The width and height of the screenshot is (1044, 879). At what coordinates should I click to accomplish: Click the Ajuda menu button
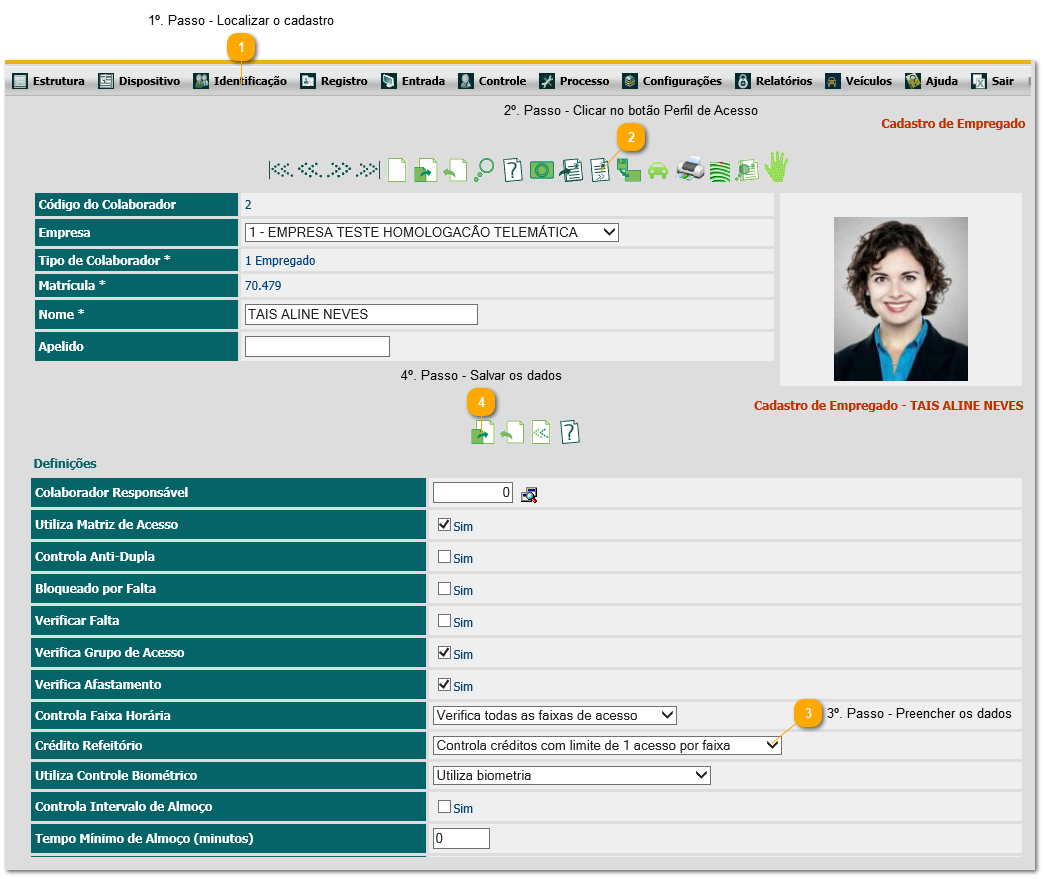931,81
